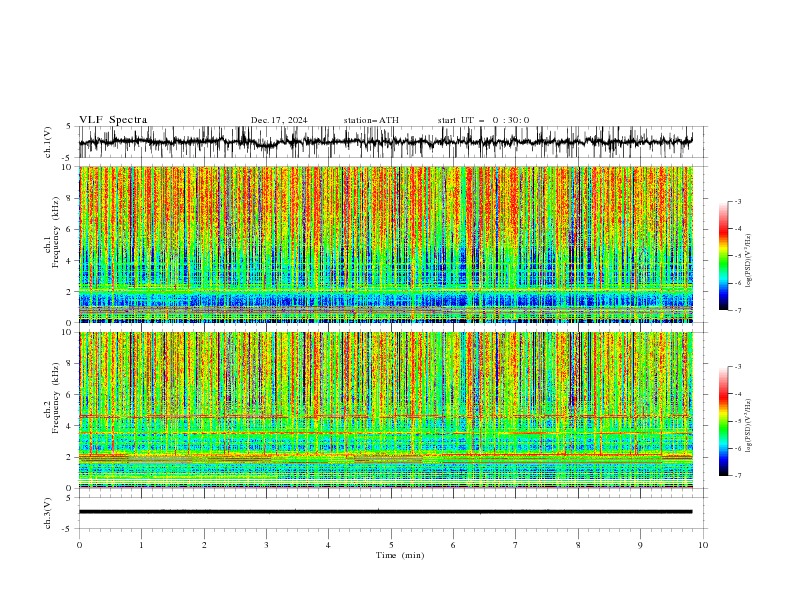Screen dimensions: 792x612
Task: Click the ch.2 "Frequency (kHz)" axis label
Action: (55, 398)
